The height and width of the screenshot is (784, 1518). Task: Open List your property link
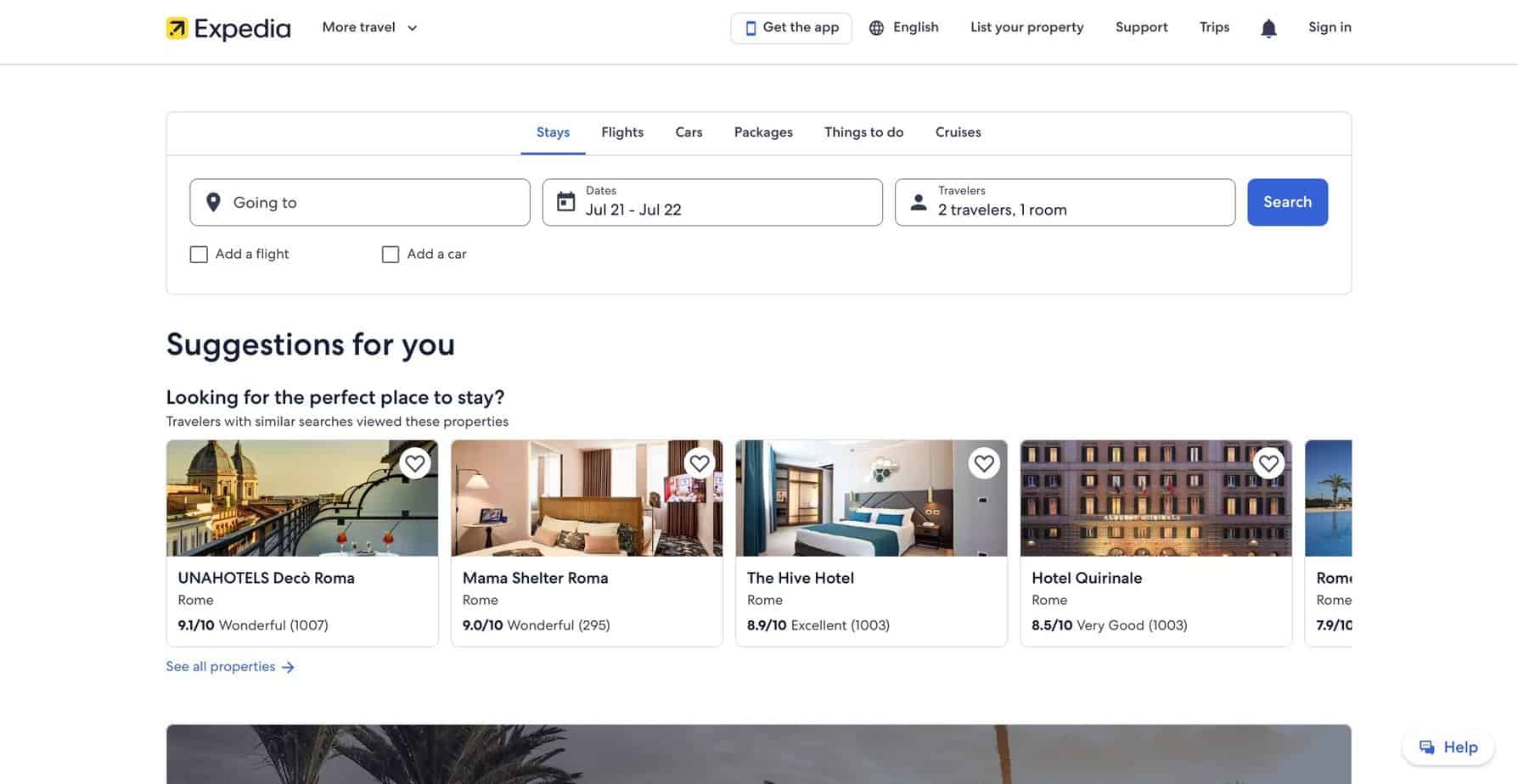pos(1026,27)
